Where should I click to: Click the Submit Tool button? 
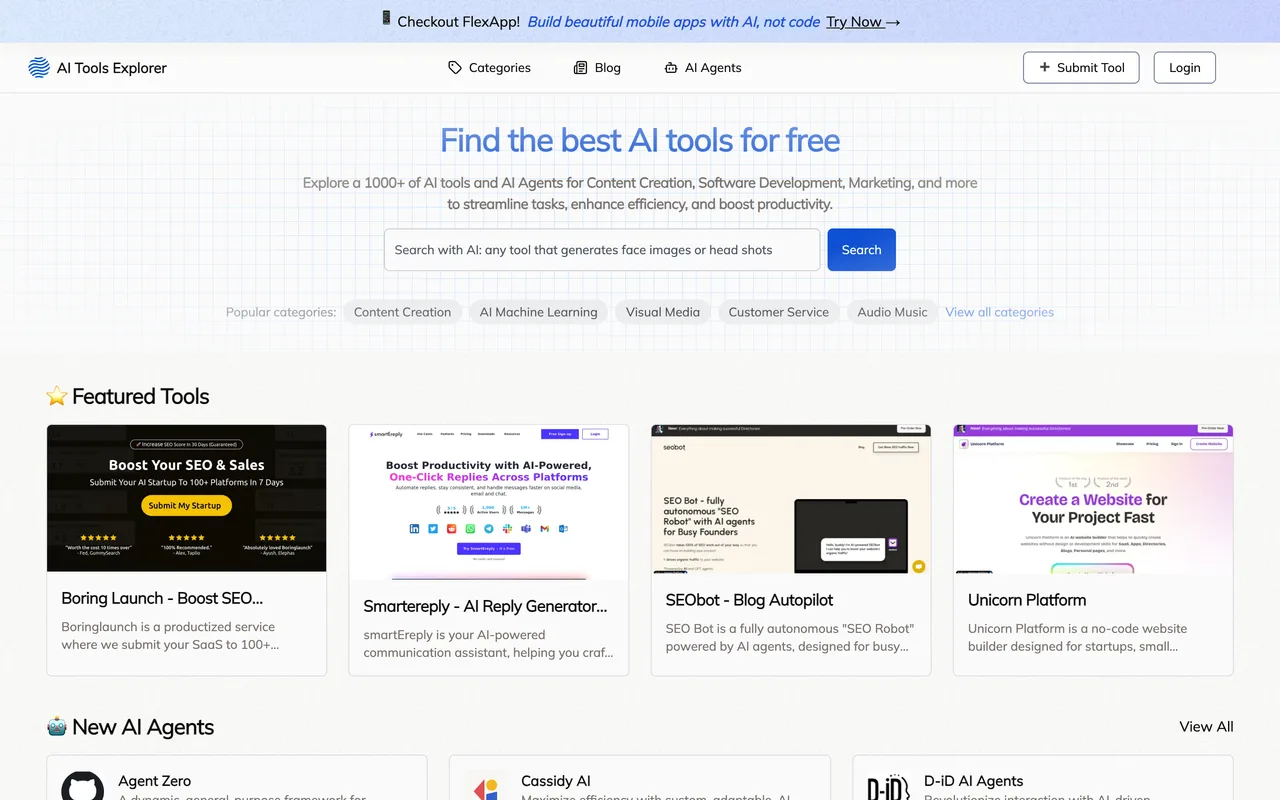click(1081, 68)
